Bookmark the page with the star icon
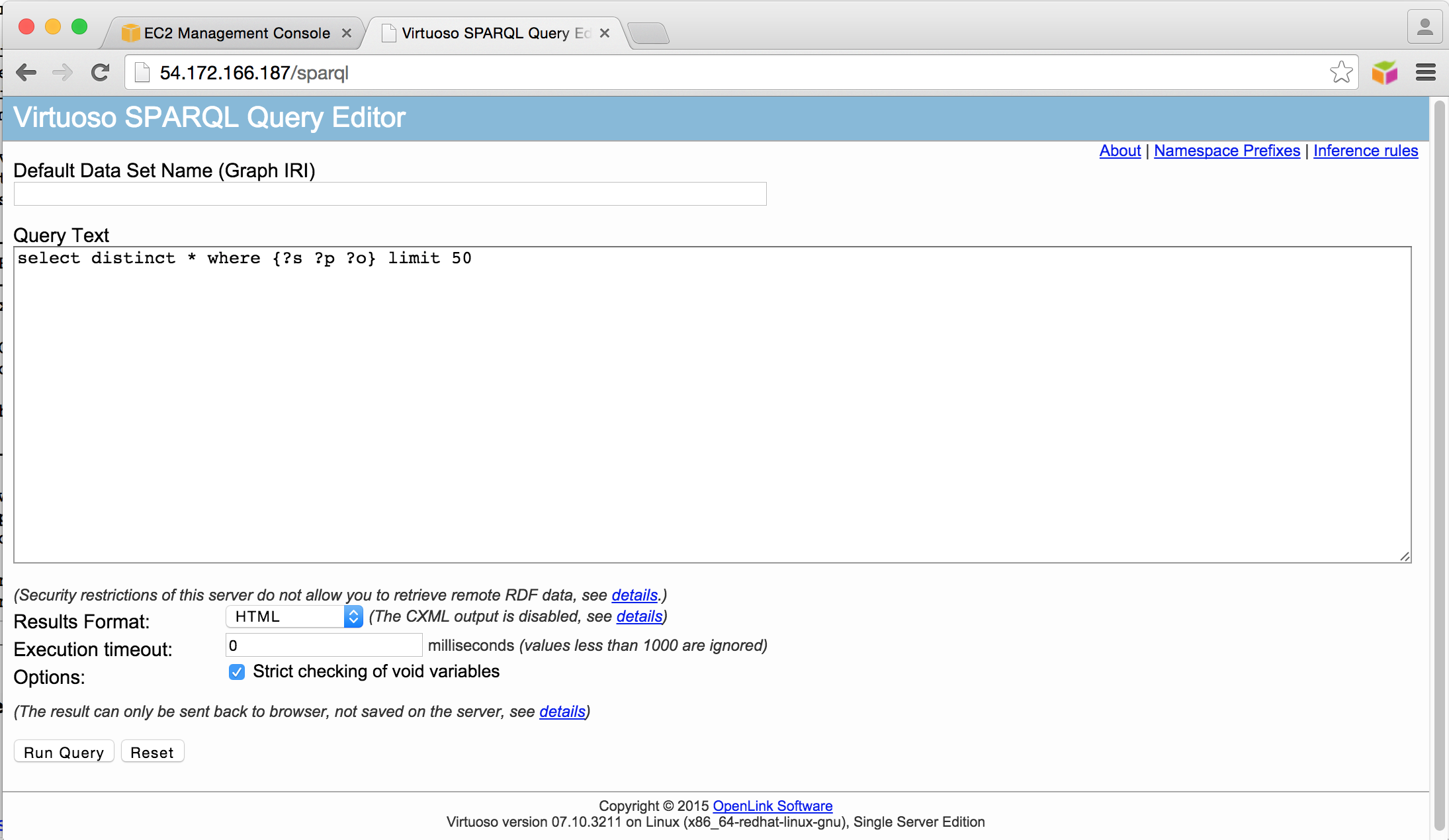 click(x=1340, y=72)
